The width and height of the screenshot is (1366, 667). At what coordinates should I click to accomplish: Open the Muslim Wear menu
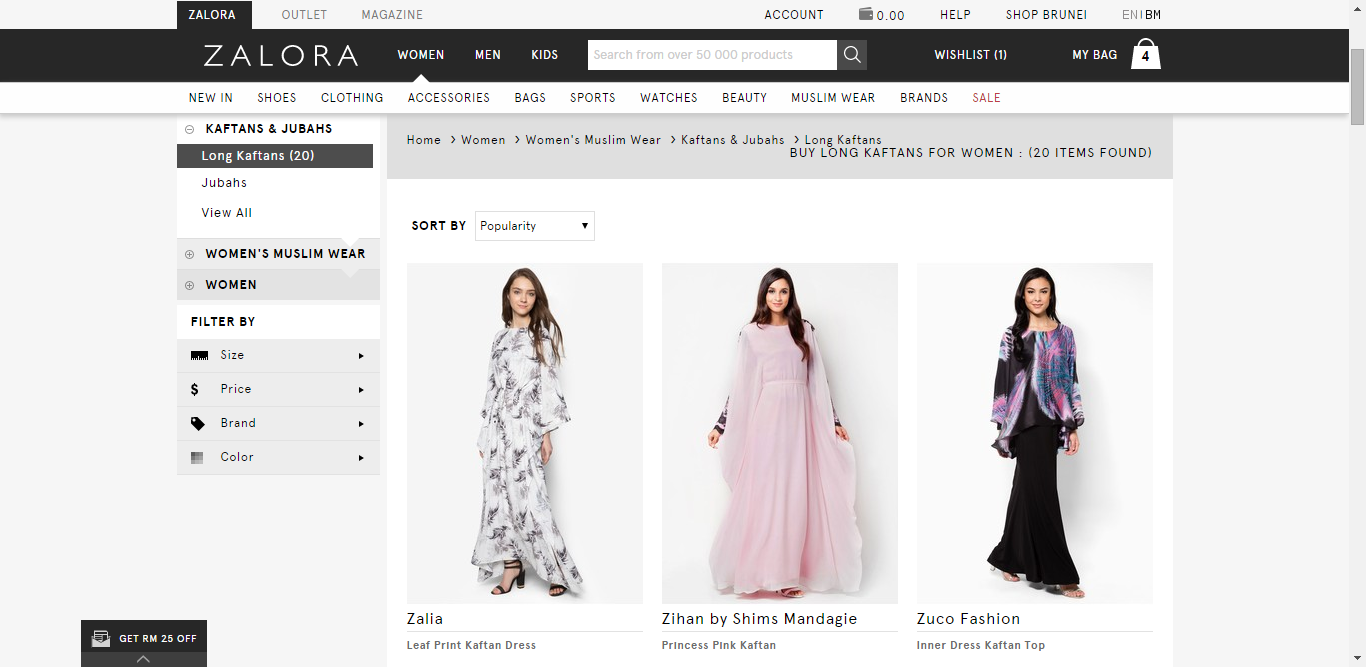coord(833,98)
